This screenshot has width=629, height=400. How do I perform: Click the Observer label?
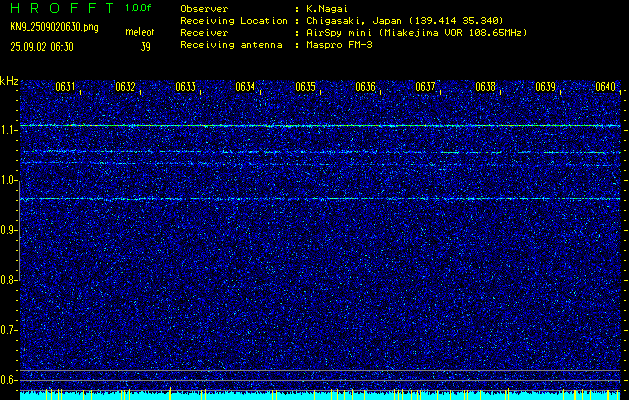204,8
